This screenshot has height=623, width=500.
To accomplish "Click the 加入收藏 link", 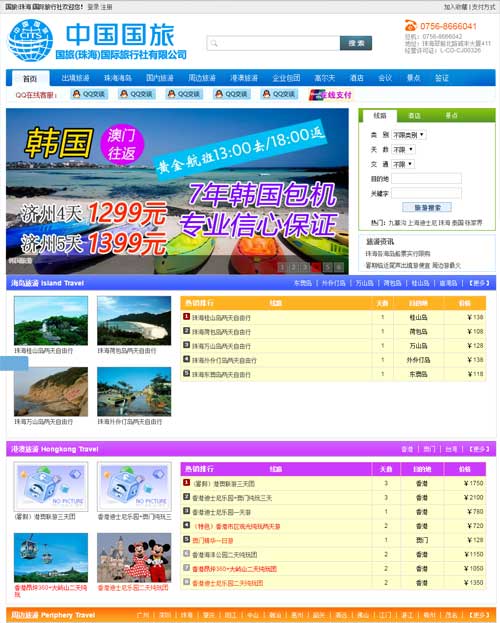I will click(x=456, y=7).
